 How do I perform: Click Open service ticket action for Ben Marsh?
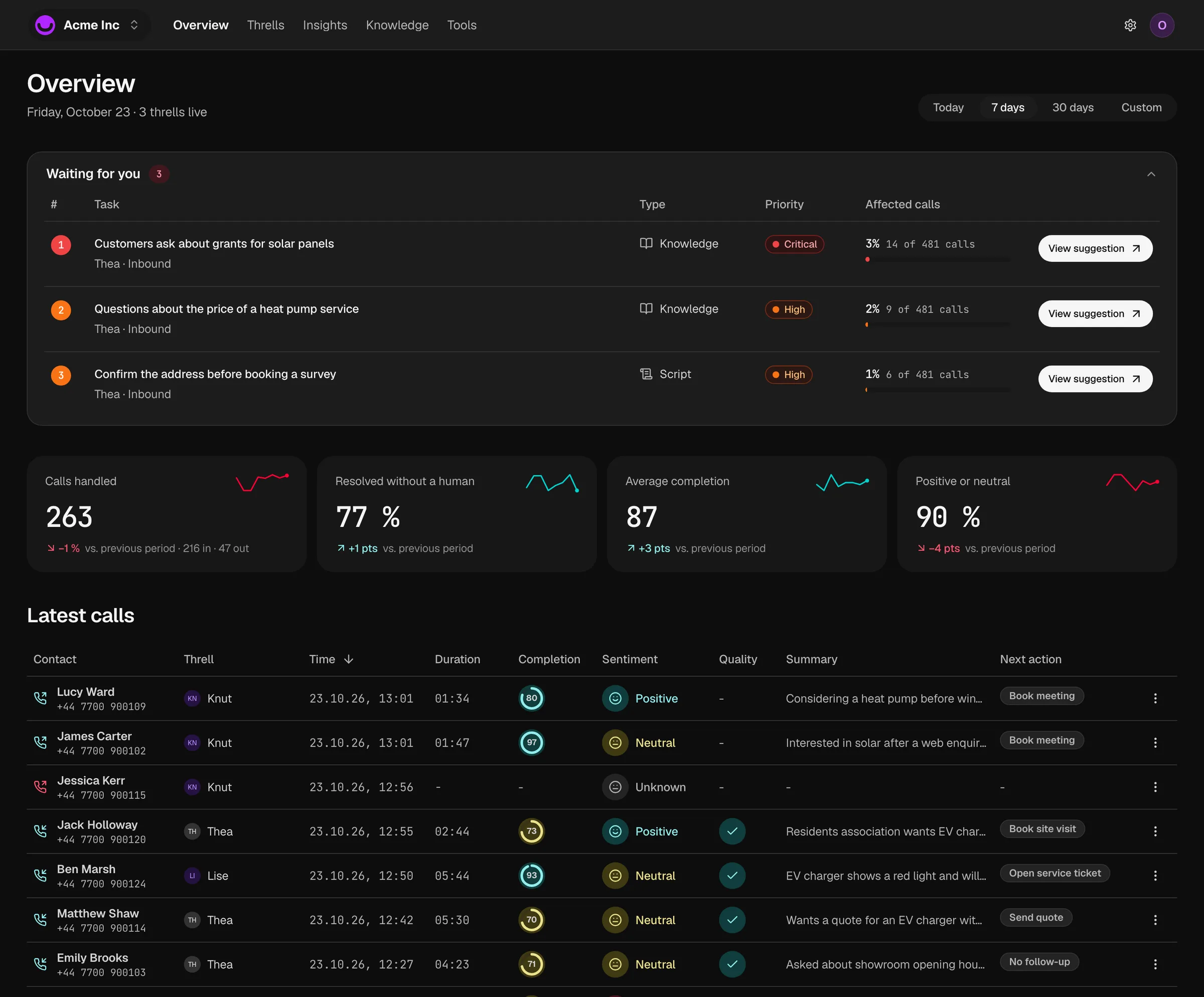[x=1055, y=873]
